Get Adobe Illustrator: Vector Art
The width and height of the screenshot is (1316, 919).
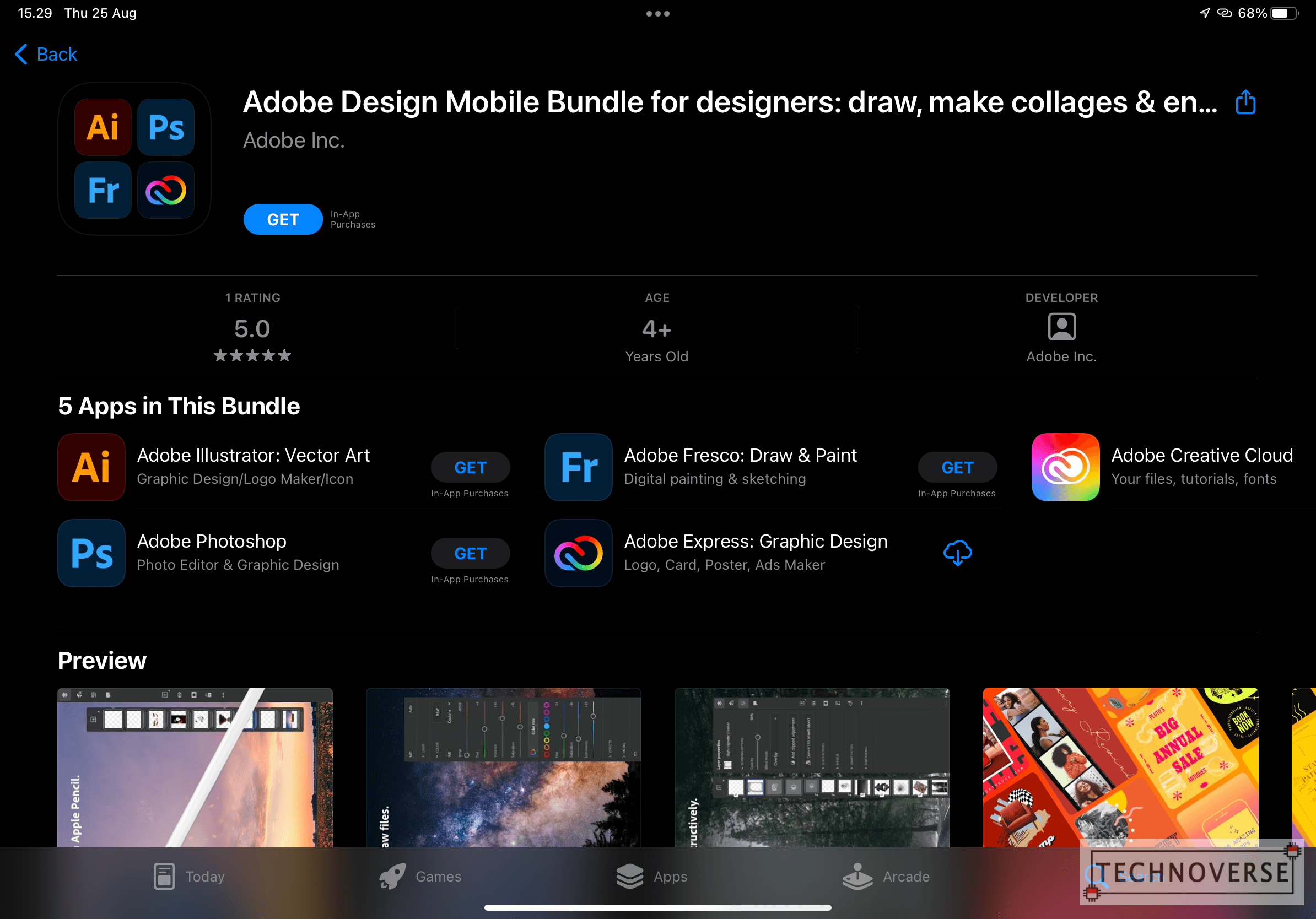point(470,468)
